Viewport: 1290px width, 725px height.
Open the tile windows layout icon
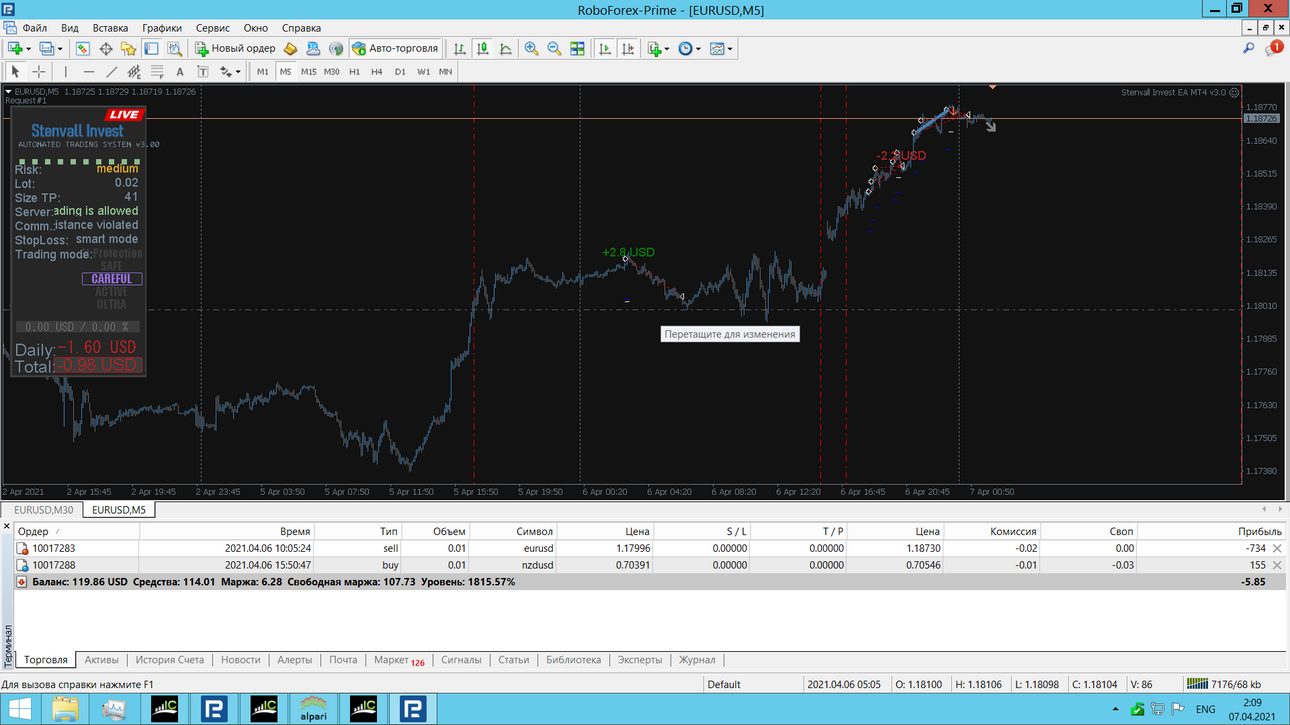click(577, 48)
